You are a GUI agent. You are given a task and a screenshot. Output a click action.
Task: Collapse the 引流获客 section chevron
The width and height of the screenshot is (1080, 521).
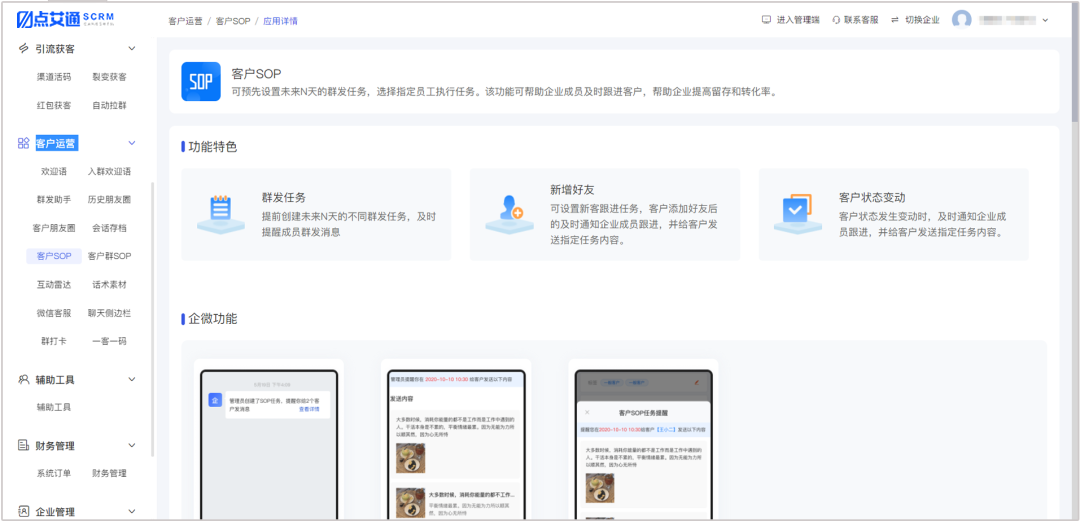click(x=132, y=49)
